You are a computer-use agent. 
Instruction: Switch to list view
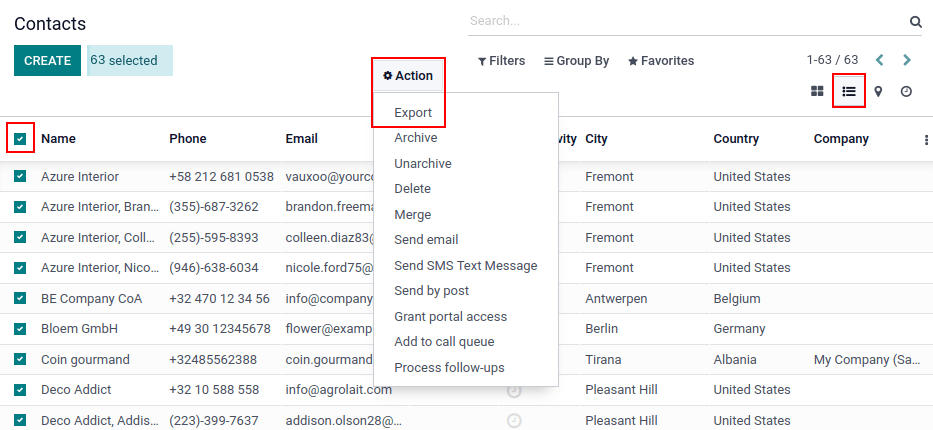(849, 91)
